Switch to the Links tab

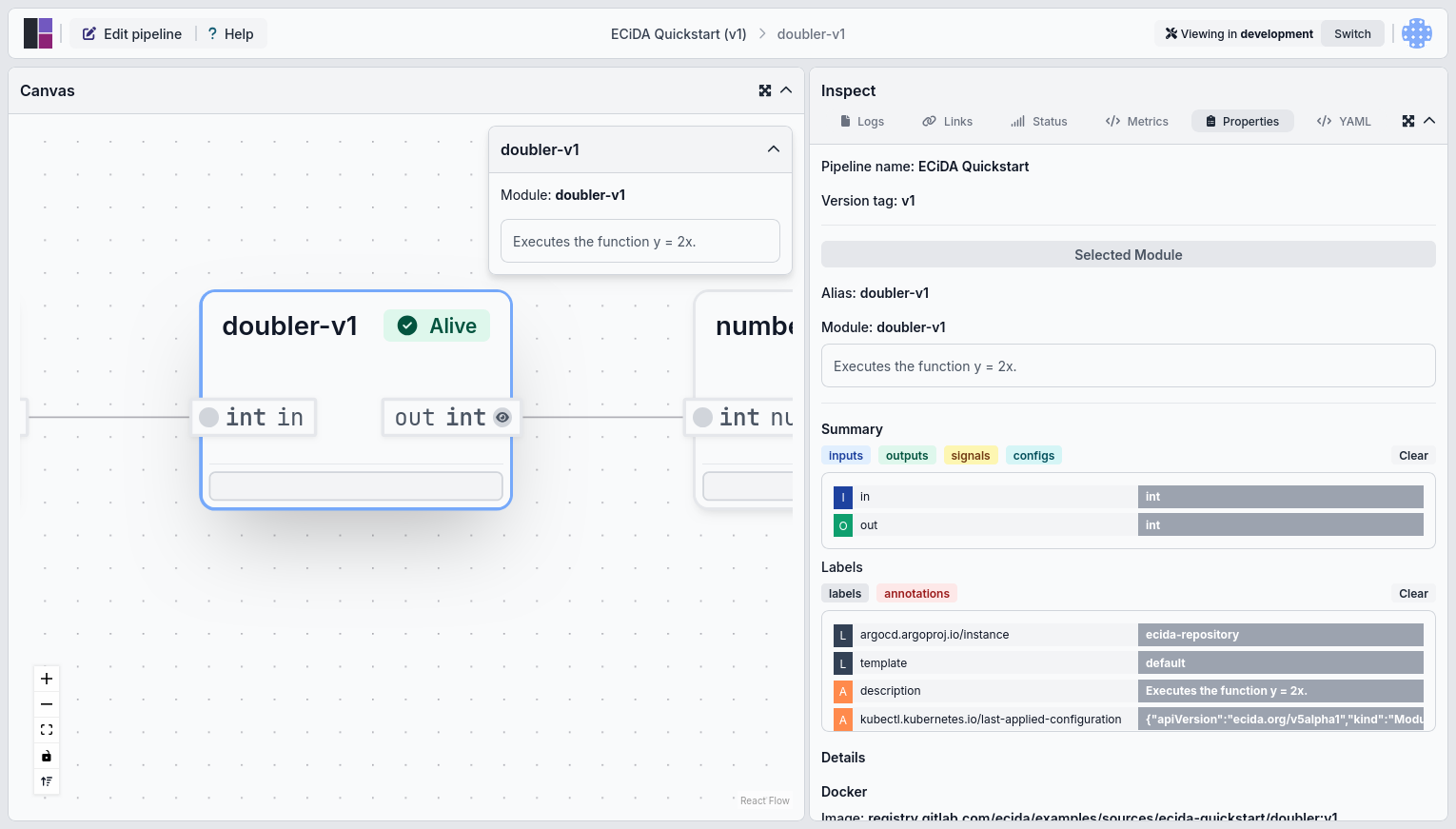pos(948,121)
